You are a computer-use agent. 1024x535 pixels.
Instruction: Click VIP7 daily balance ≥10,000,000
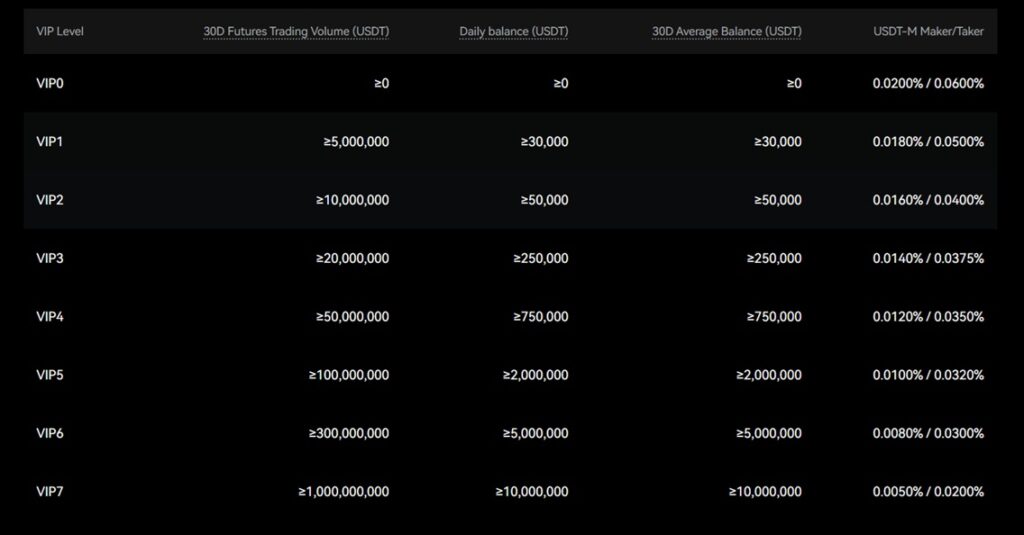pos(532,491)
